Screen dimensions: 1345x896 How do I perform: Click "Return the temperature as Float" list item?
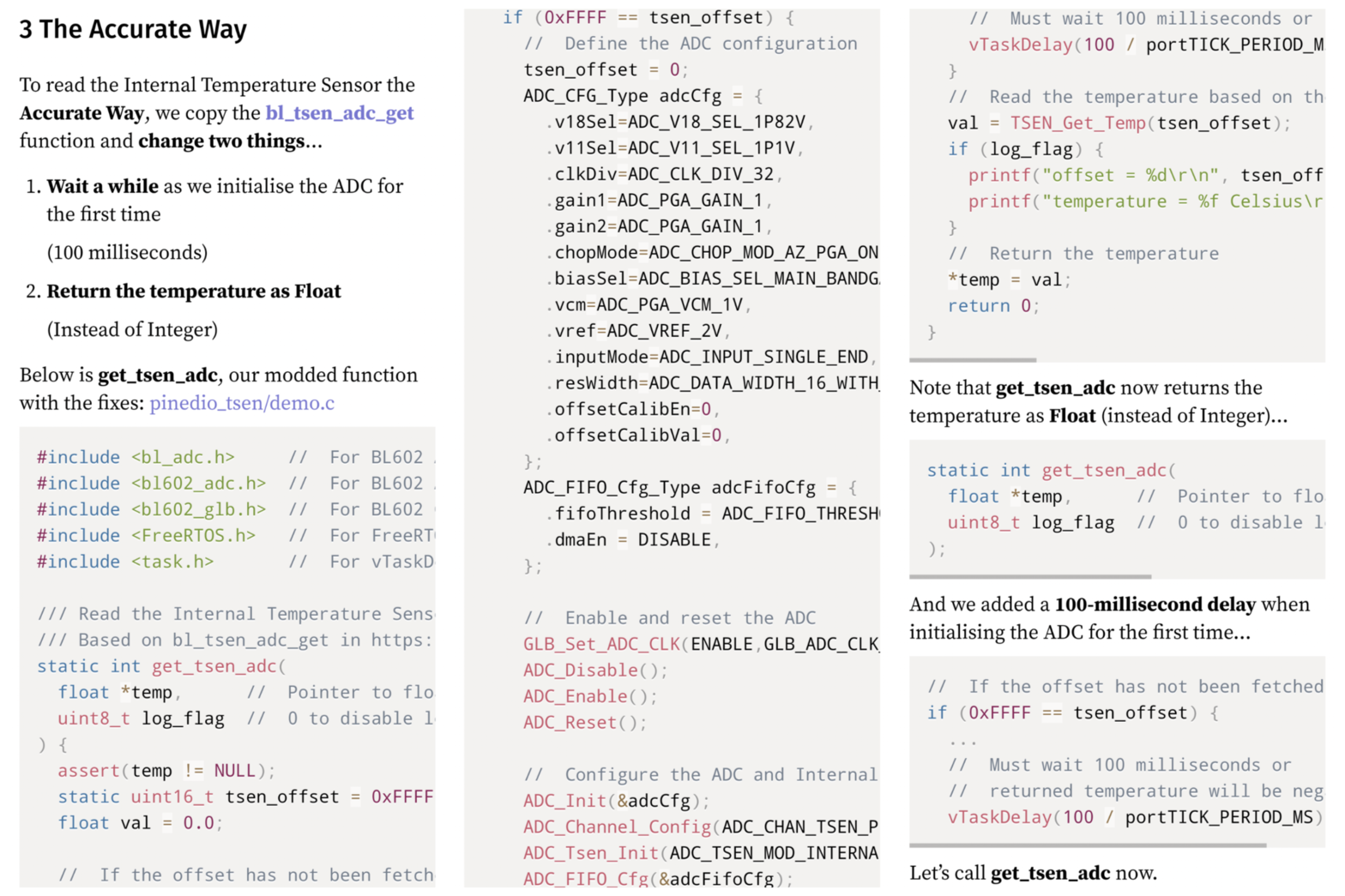194,292
